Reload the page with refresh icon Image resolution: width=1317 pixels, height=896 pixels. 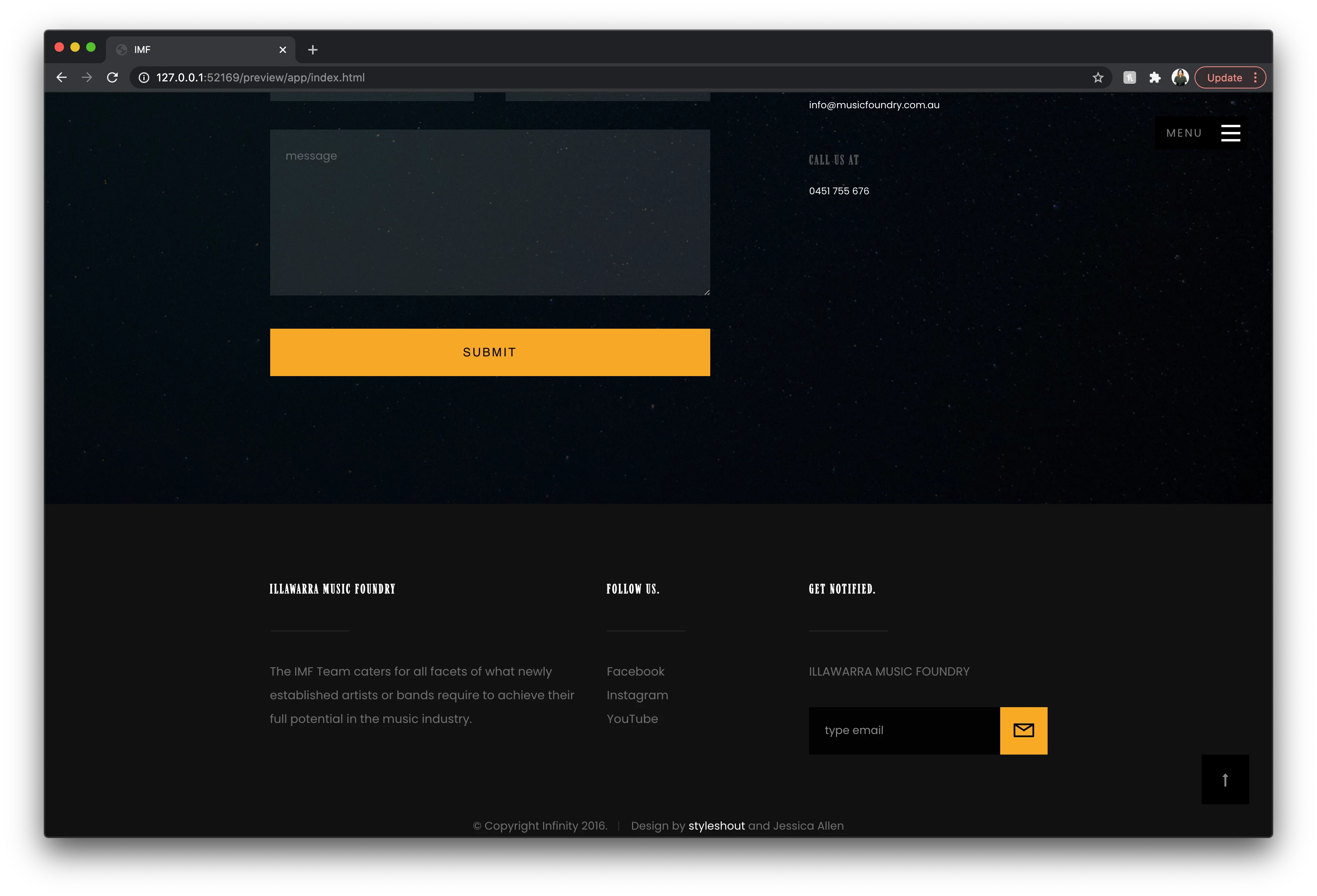112,78
